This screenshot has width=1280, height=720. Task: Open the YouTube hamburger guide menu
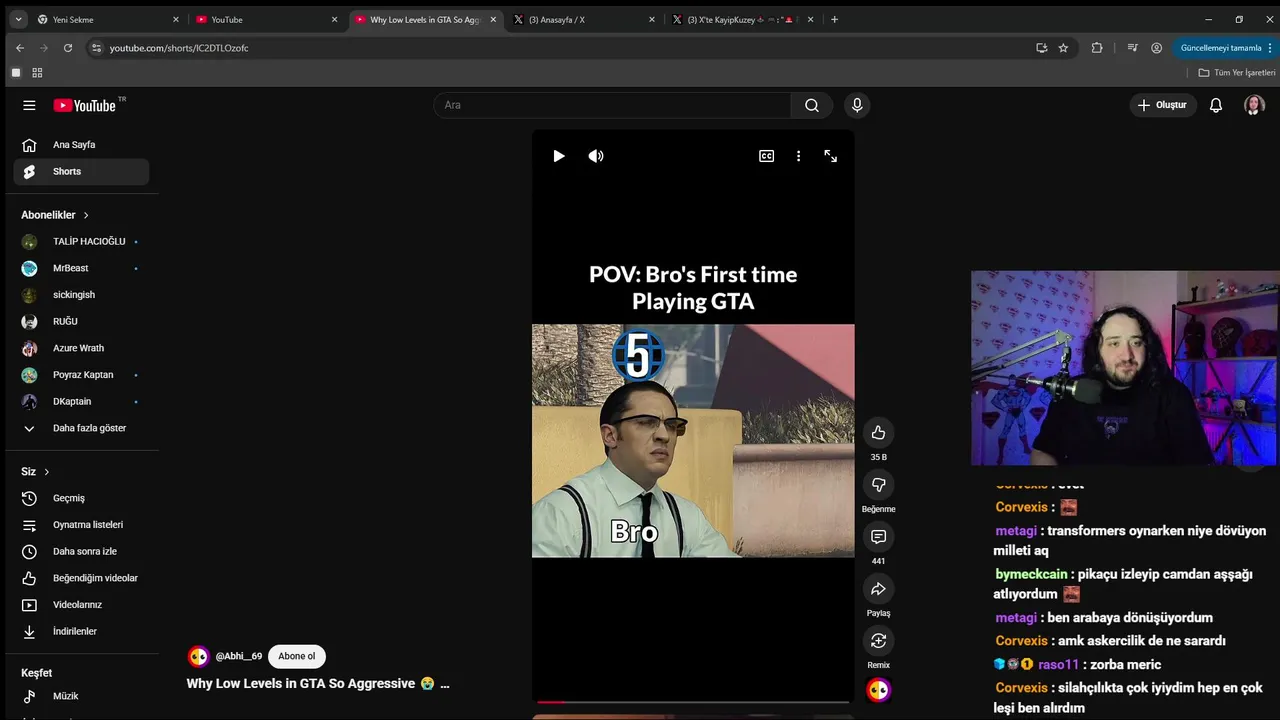pyautogui.click(x=29, y=105)
